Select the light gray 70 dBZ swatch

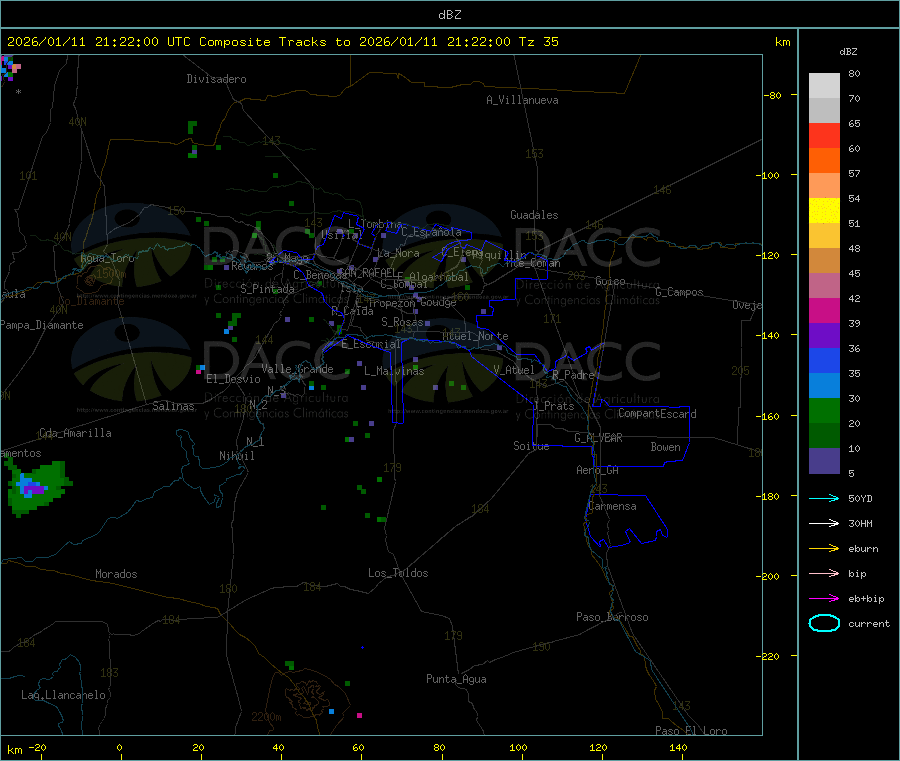coord(824,86)
